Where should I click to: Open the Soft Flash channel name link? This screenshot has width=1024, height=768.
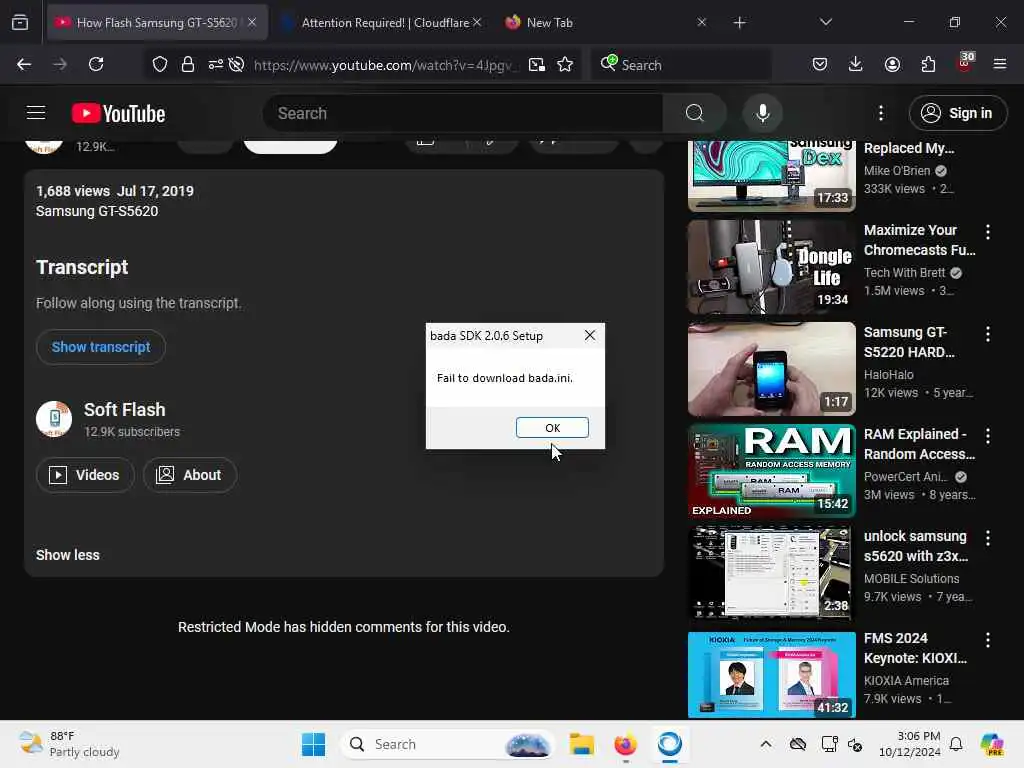coord(125,409)
